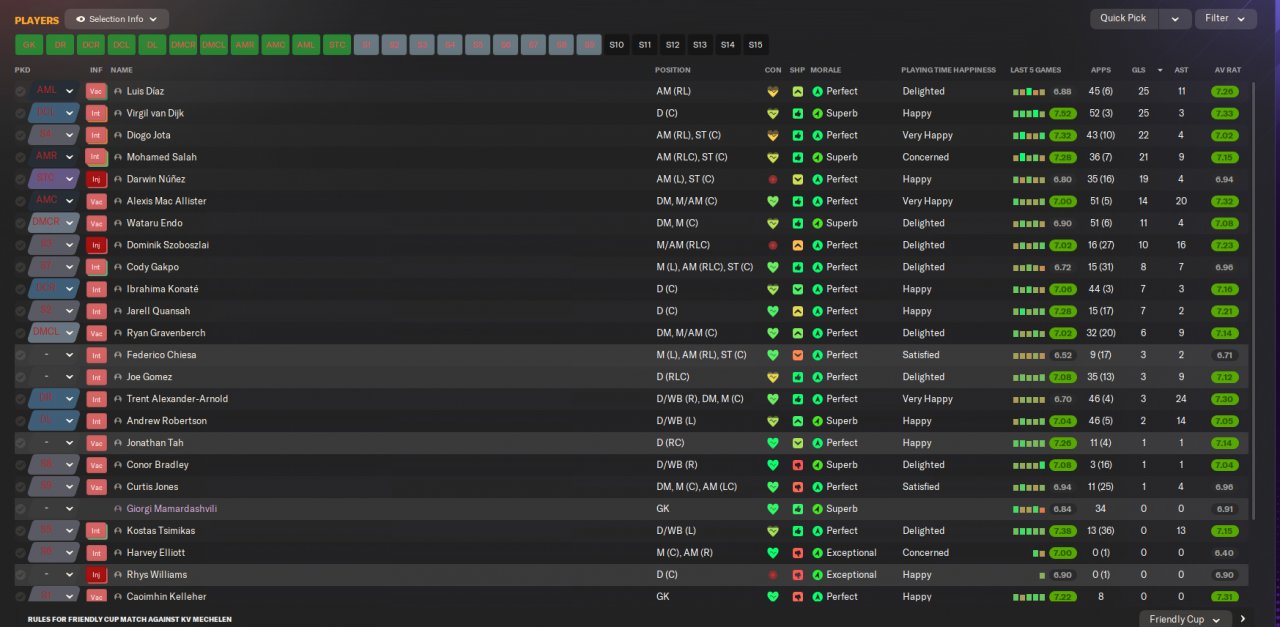This screenshot has height=627, width=1280.
Task: Open Trent Alexander-Arnold's player name link
Action: coord(177,399)
